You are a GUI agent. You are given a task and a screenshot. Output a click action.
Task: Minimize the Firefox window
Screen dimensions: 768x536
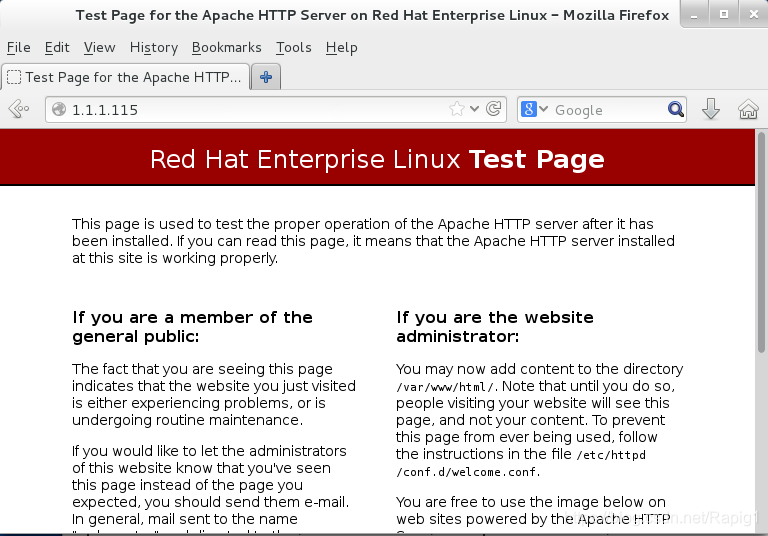pyautogui.click(x=694, y=15)
